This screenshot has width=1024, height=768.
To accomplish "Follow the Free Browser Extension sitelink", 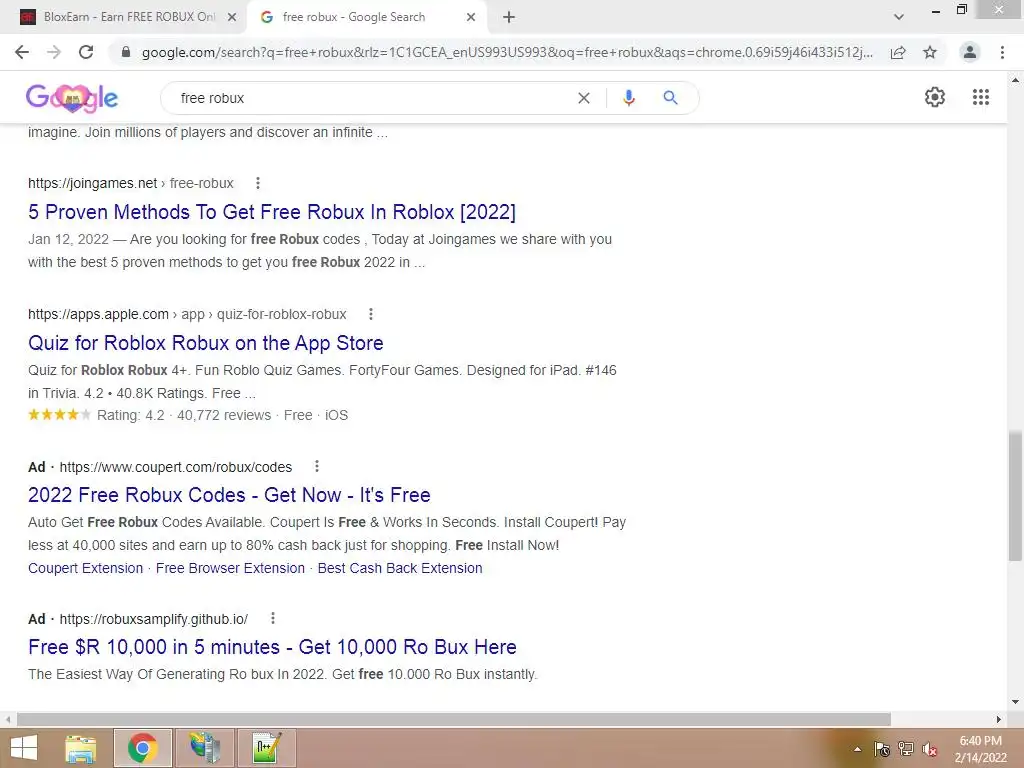I will point(231,568).
